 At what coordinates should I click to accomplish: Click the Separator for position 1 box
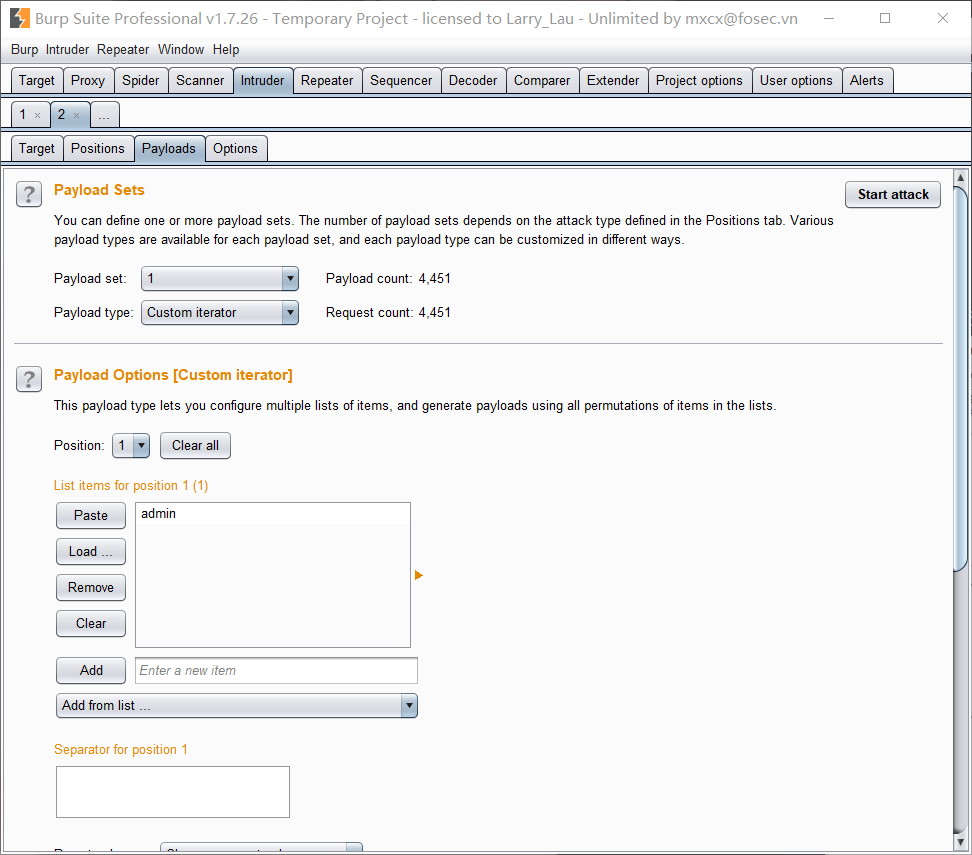tap(173, 792)
